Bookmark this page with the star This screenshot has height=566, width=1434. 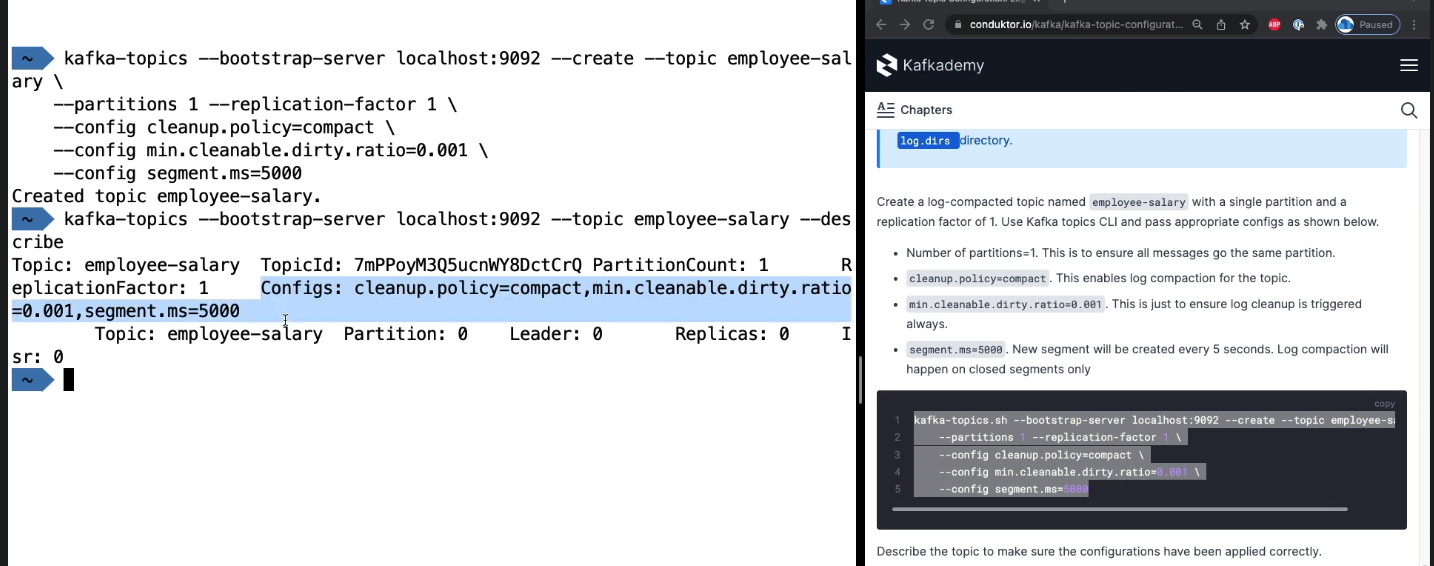1245,25
